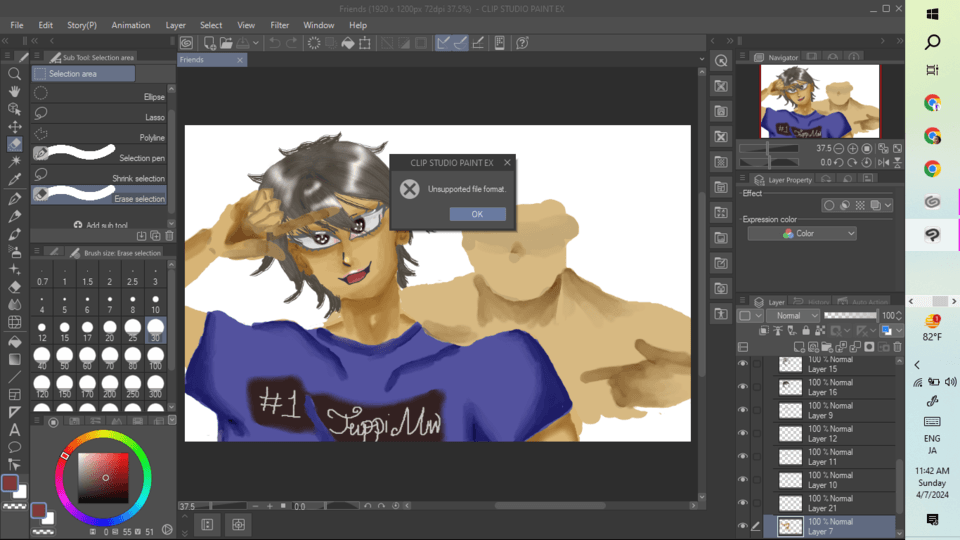The height and width of the screenshot is (540, 960).
Task: Toggle Snap to Special Ruler
Action: (460, 43)
